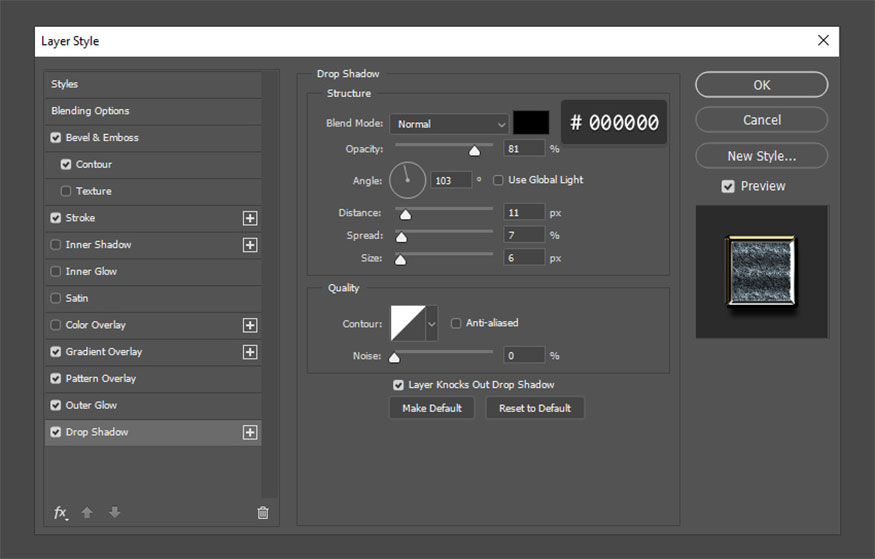This screenshot has width=875, height=559.
Task: Toggle the Preview checkbox
Action: click(x=728, y=186)
